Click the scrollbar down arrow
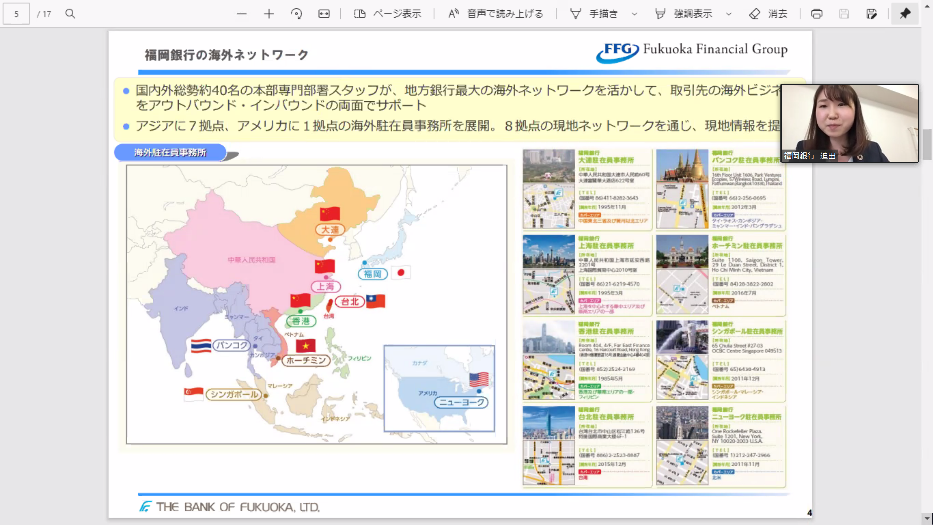933x525 pixels. pos(926,519)
